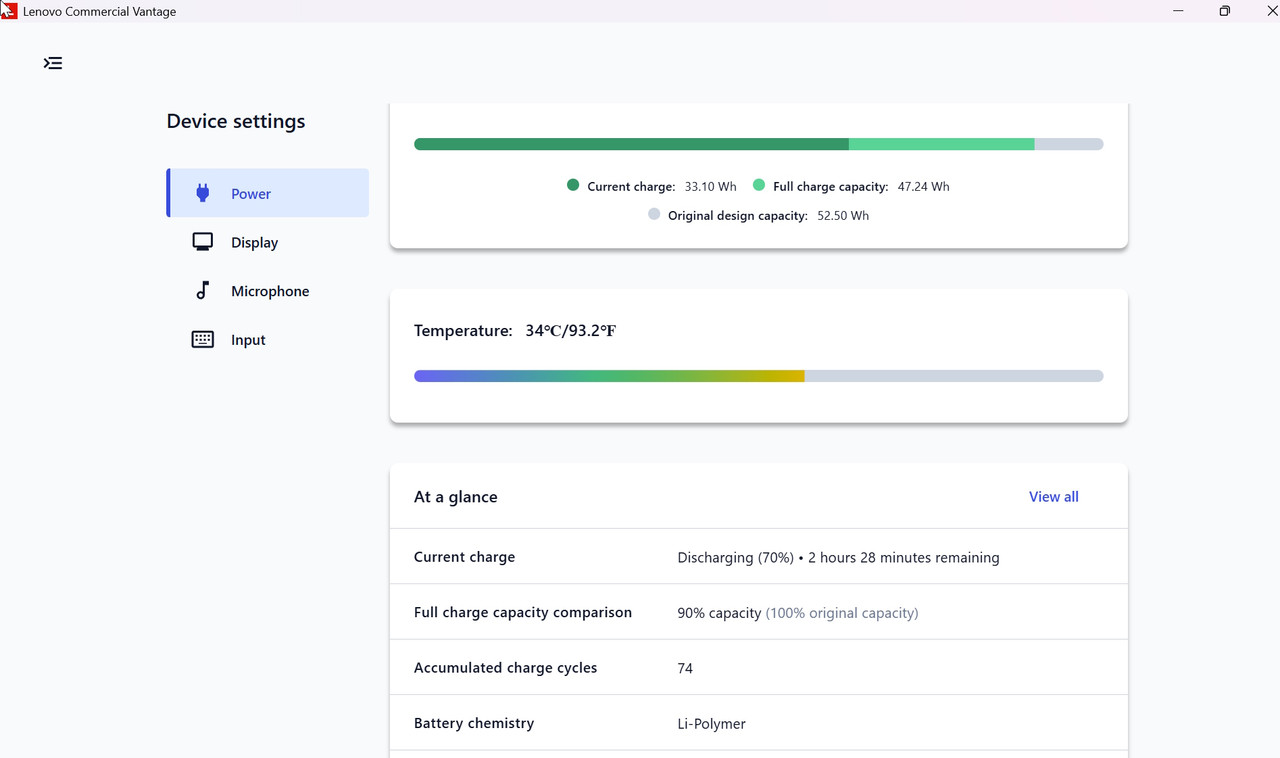This screenshot has width=1280, height=758.
Task: Select Discharging (70%) remaining time text
Action: [838, 558]
